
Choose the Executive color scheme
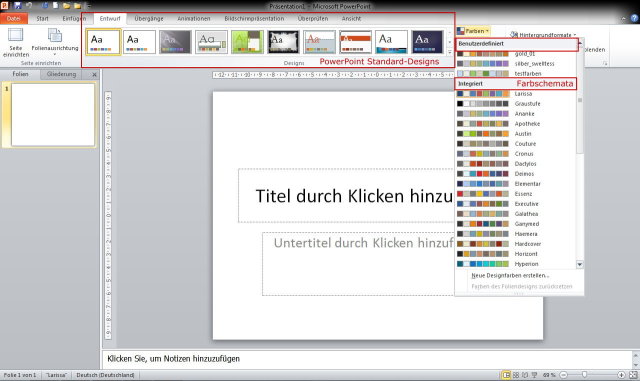516,204
